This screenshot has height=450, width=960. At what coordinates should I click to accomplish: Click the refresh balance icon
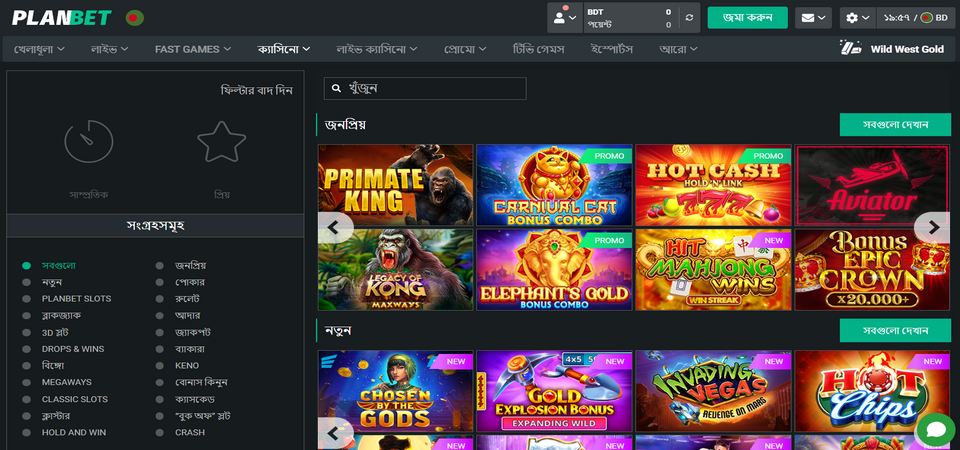[x=688, y=18]
